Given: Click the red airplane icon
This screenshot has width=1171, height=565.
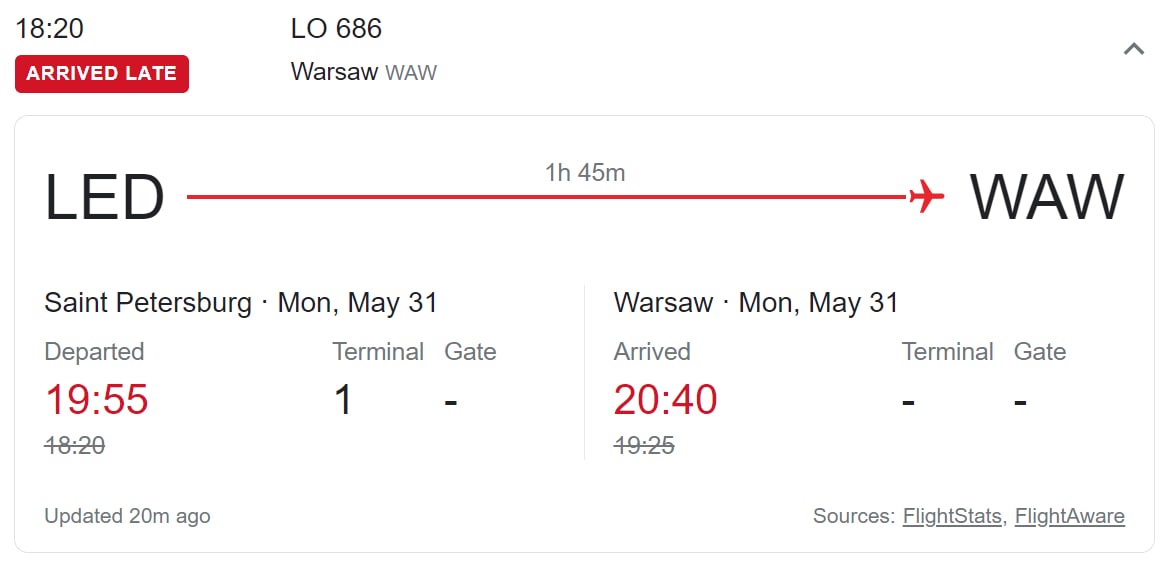Looking at the screenshot, I should tap(926, 196).
